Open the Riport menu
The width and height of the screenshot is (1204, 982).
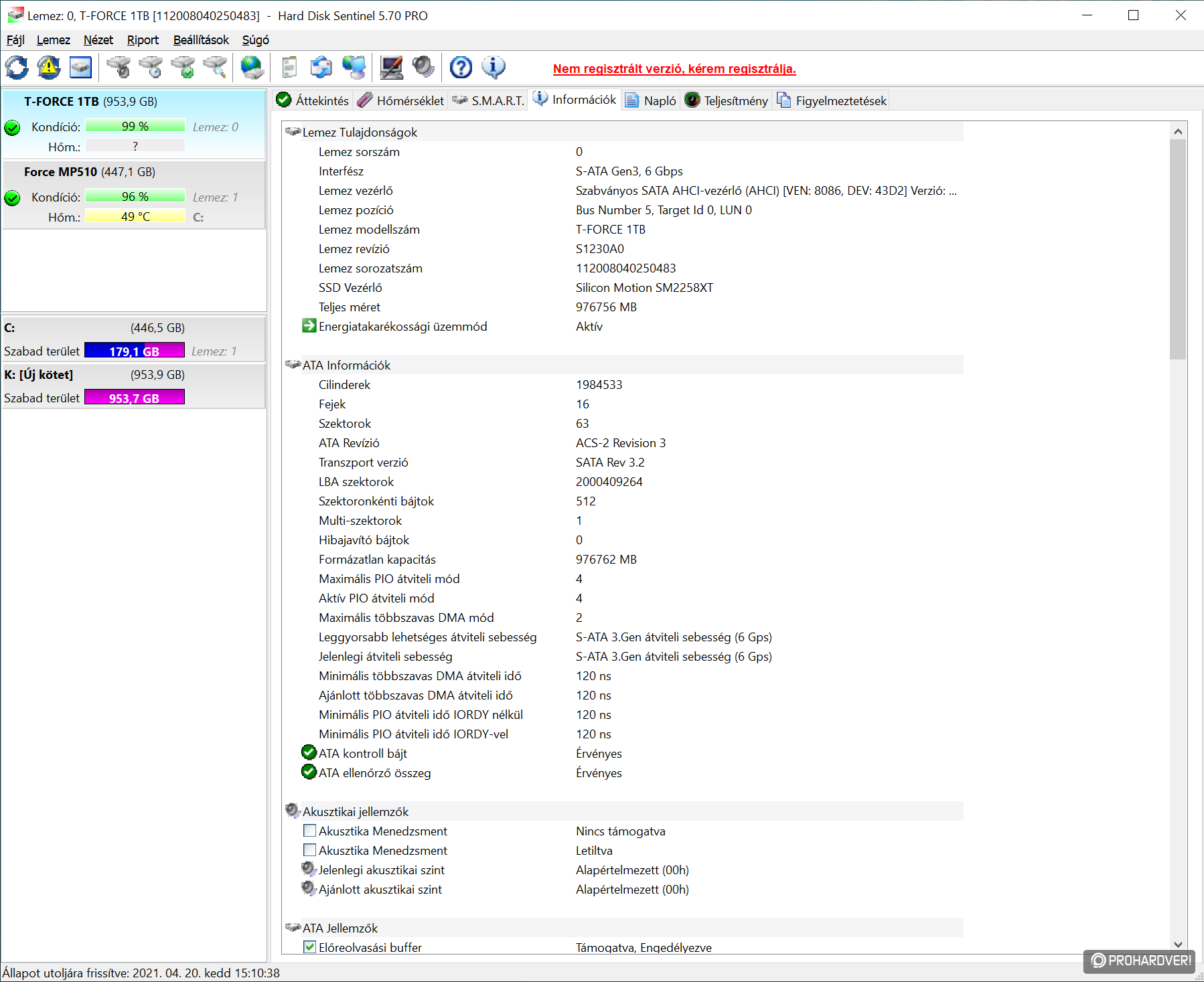tap(143, 40)
